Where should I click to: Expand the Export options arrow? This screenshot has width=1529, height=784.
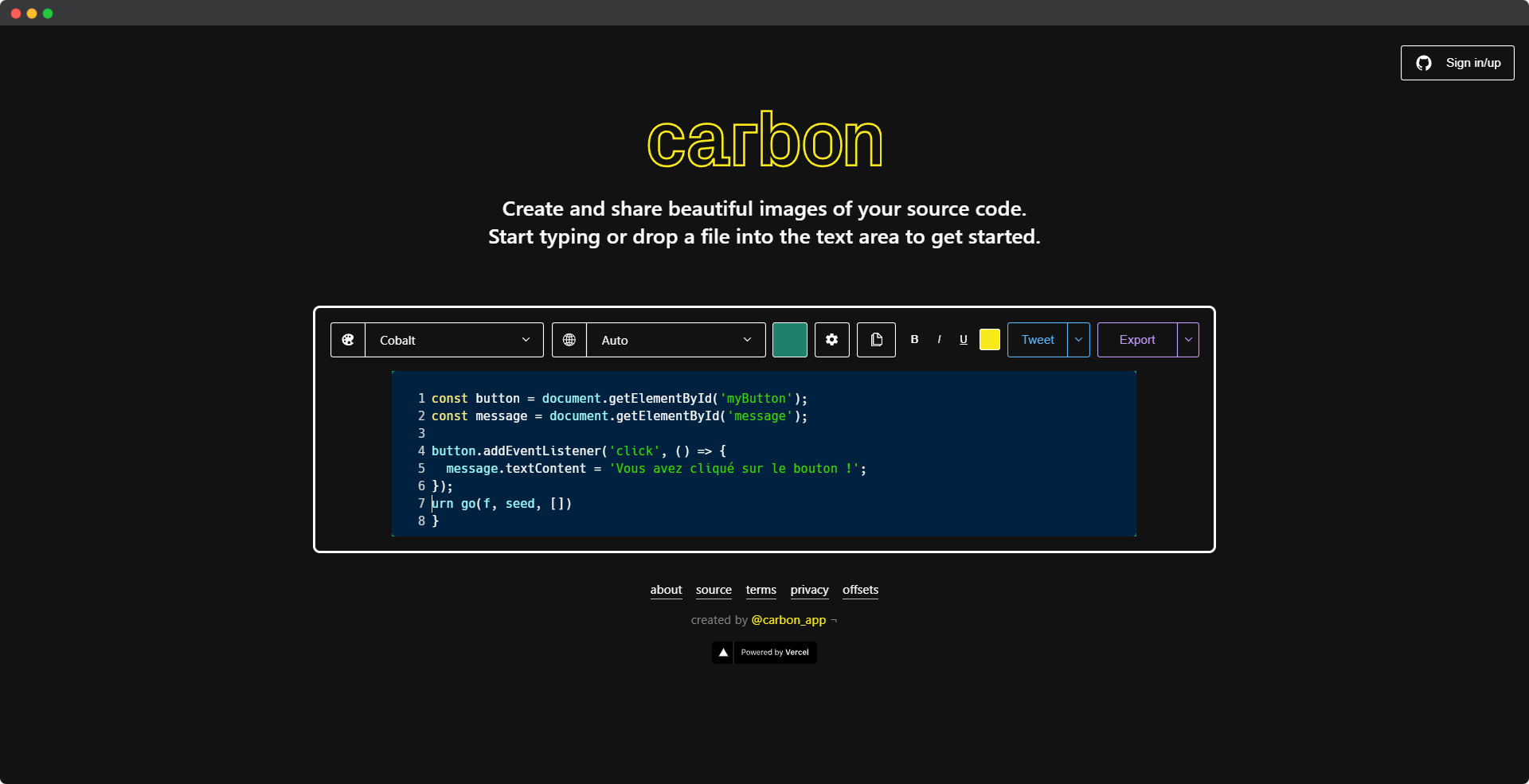tap(1188, 340)
